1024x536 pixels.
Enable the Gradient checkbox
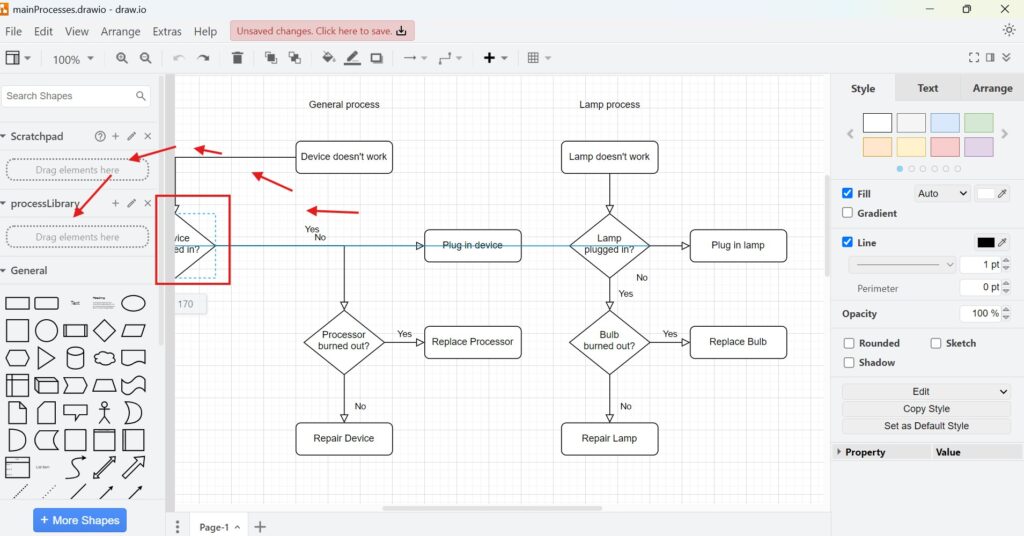pos(848,213)
